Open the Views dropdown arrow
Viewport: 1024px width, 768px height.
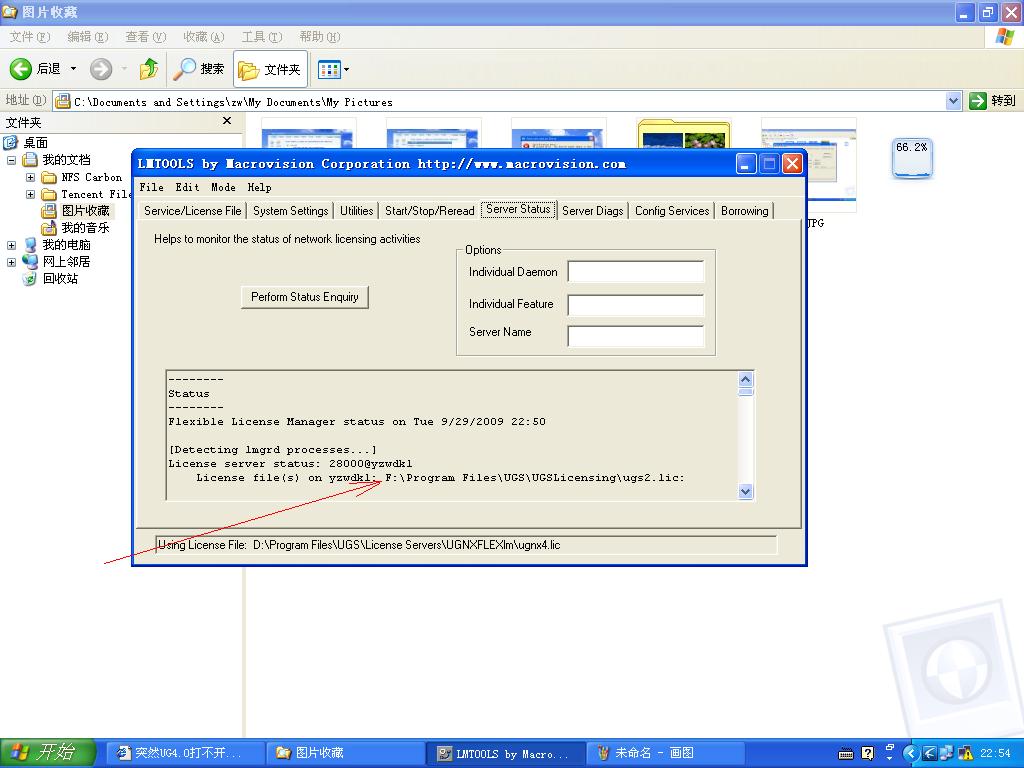coord(346,69)
